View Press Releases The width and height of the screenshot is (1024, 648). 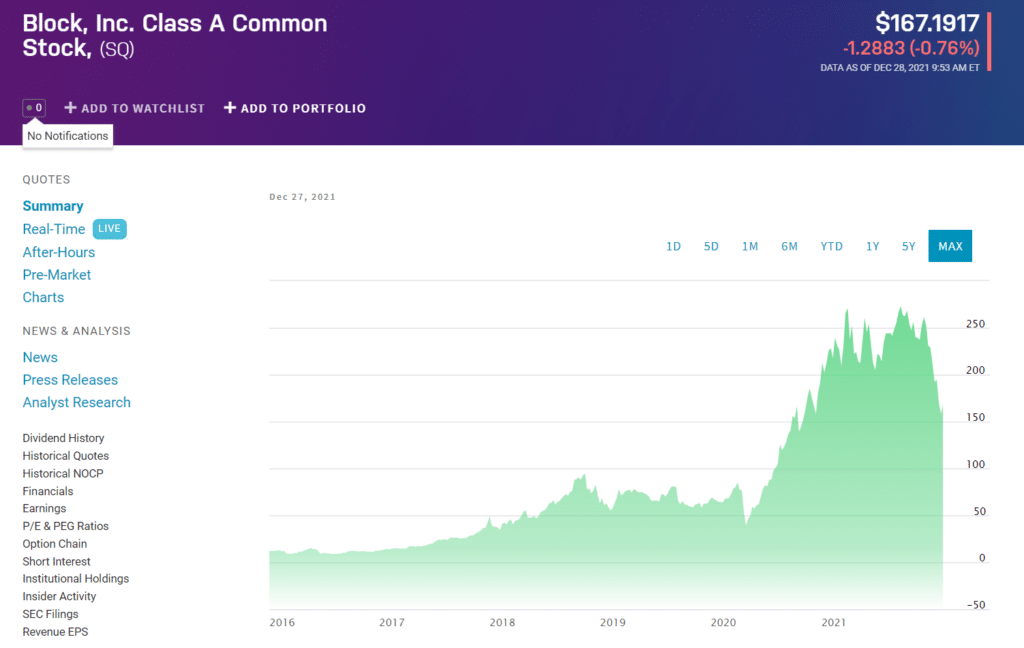(x=71, y=380)
